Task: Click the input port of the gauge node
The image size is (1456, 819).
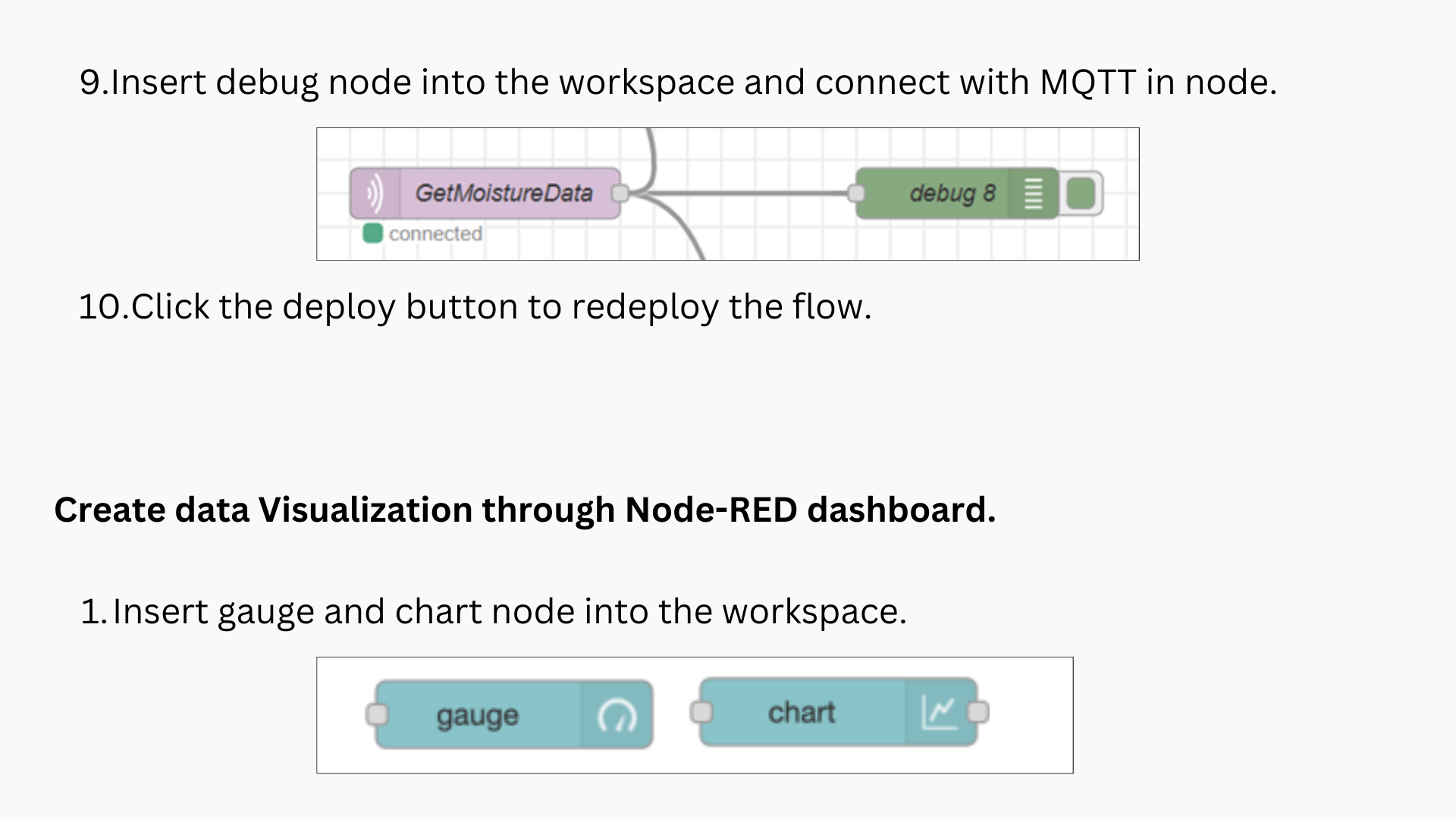Action: 377,714
